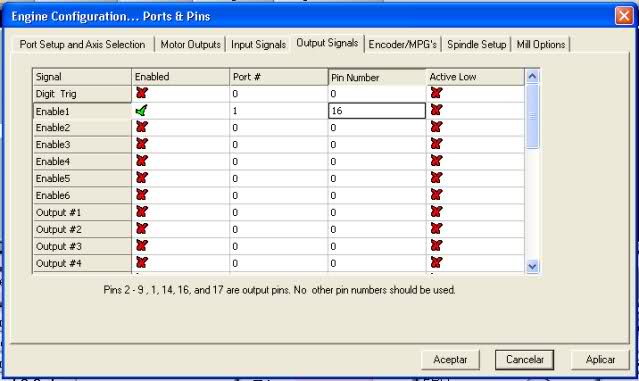
Task: Select the Output #2 signal label
Action: coord(82,229)
